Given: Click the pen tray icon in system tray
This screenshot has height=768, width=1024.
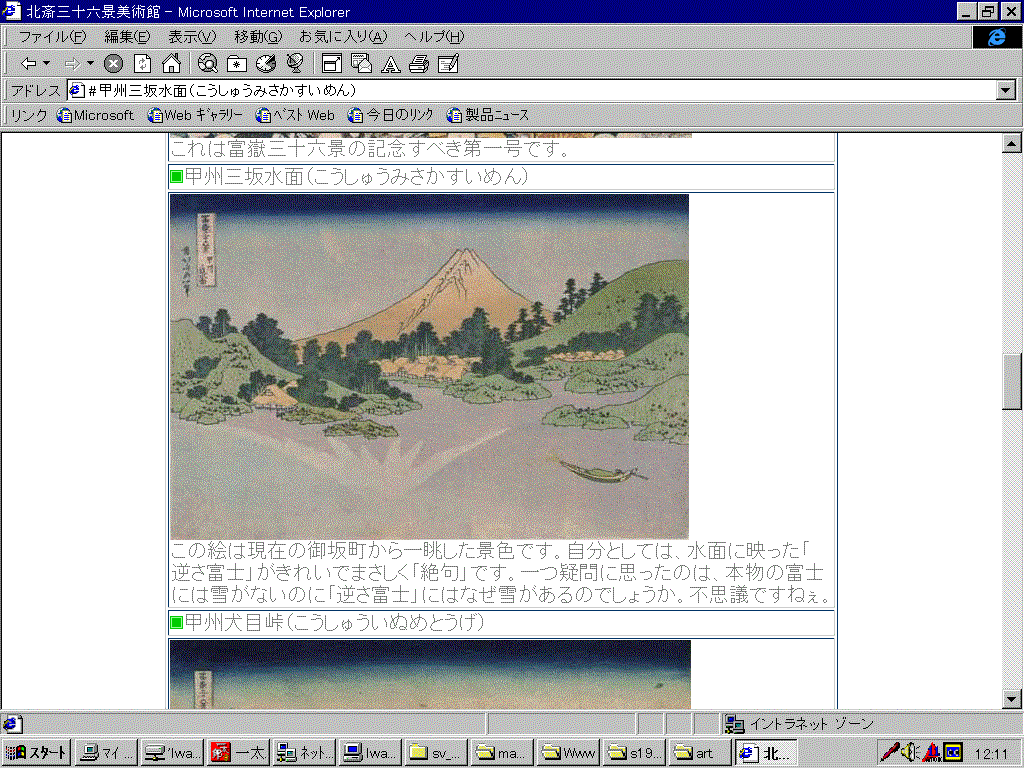Looking at the screenshot, I should (889, 752).
